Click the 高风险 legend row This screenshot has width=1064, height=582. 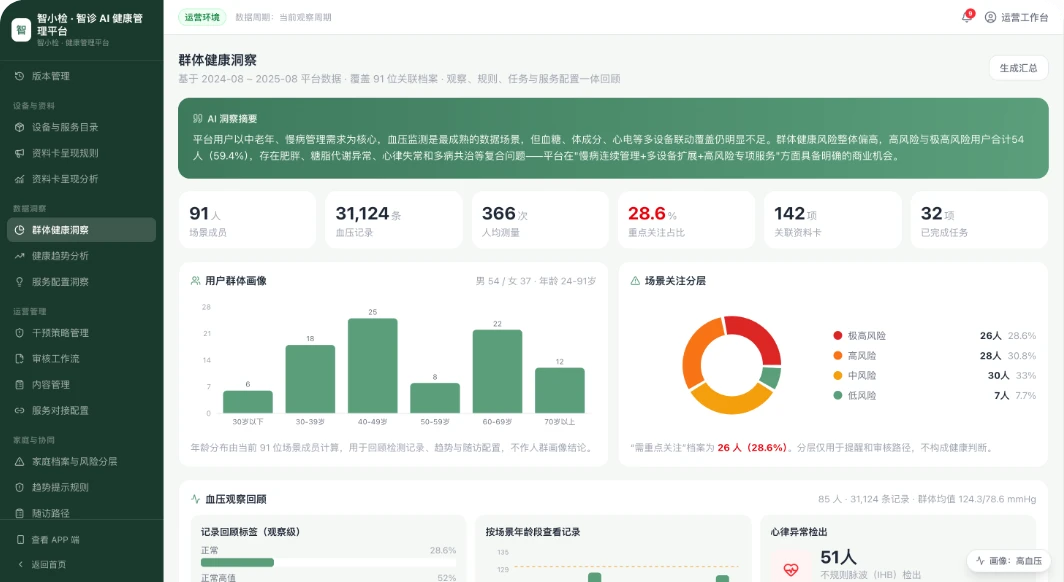point(934,355)
